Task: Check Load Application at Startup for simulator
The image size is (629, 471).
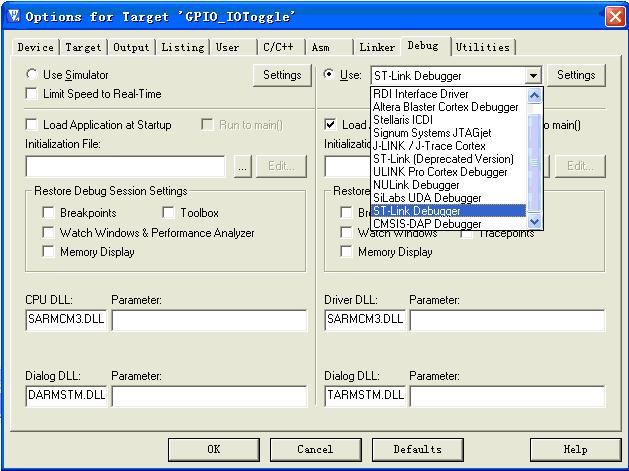Action: tap(31, 124)
